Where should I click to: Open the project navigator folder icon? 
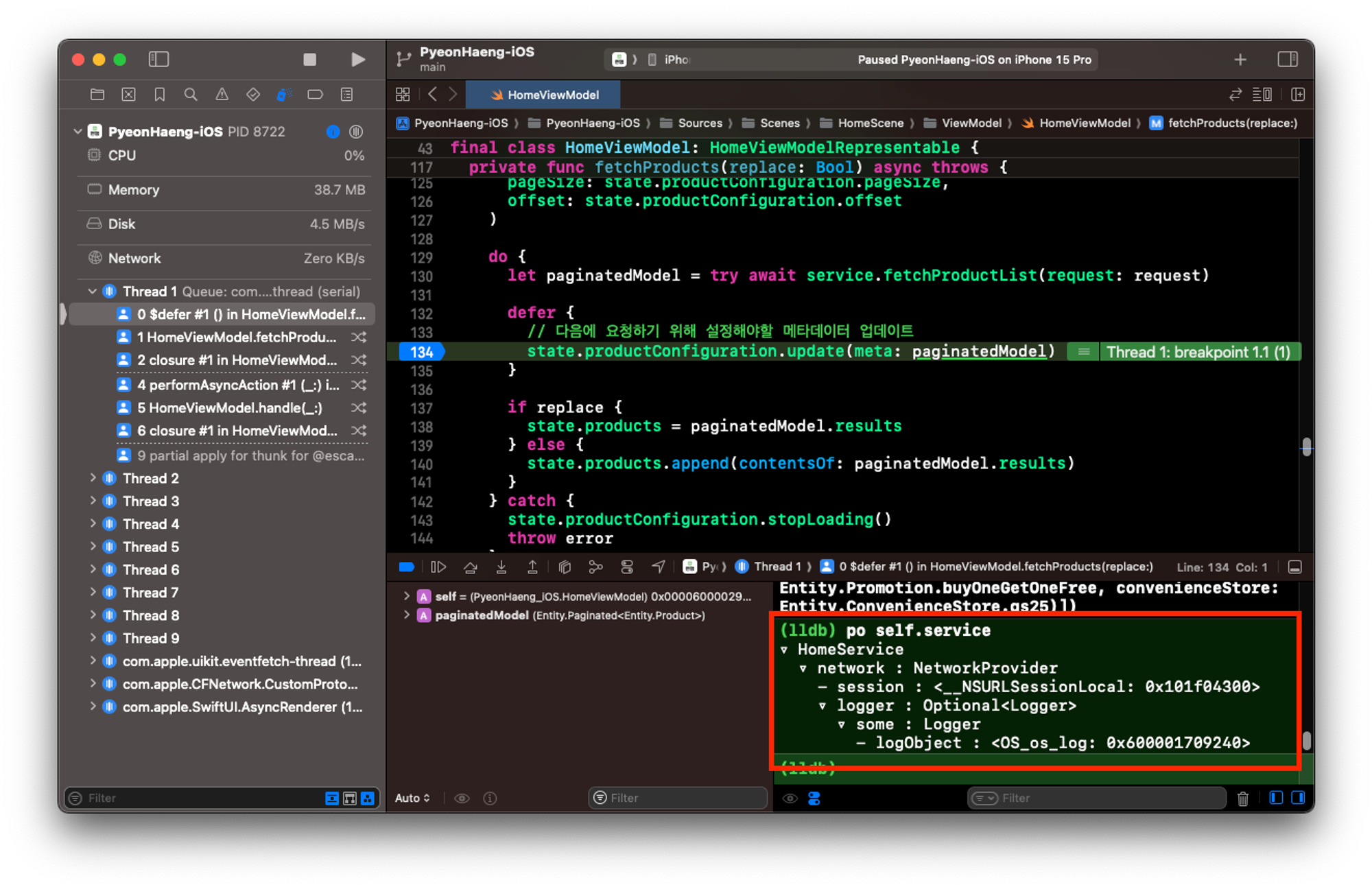tap(97, 95)
